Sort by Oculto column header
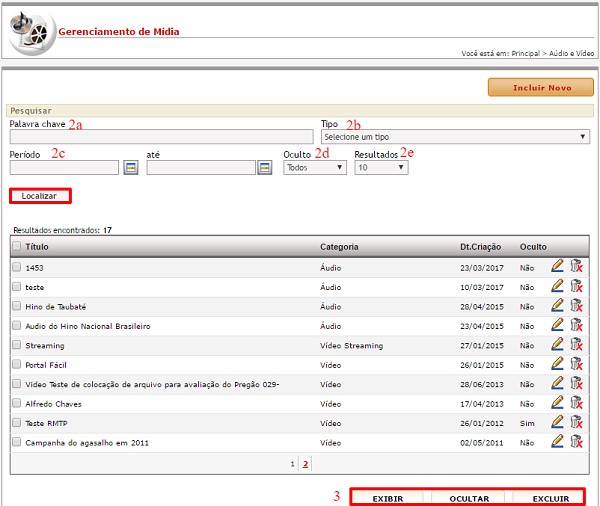Viewport: 600px width, 506px height. coord(533,247)
